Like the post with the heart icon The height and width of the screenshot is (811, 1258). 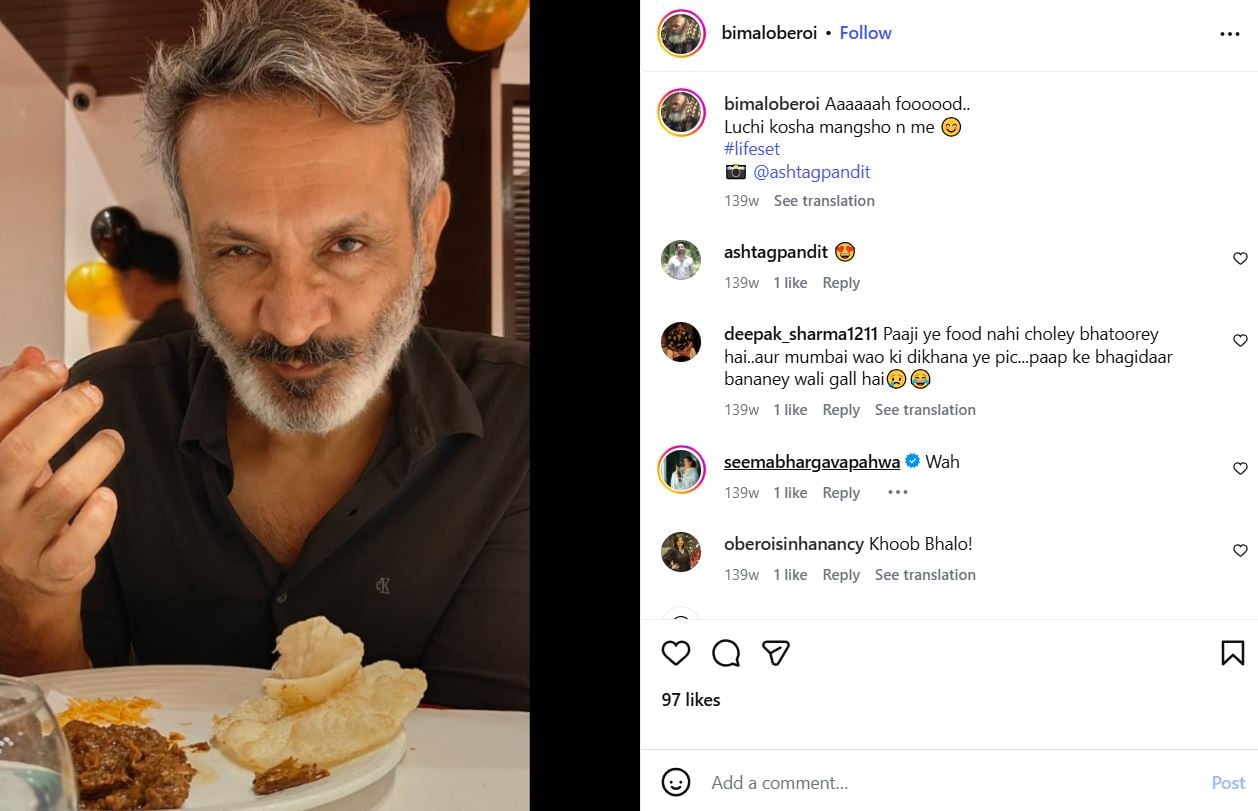tap(676, 653)
